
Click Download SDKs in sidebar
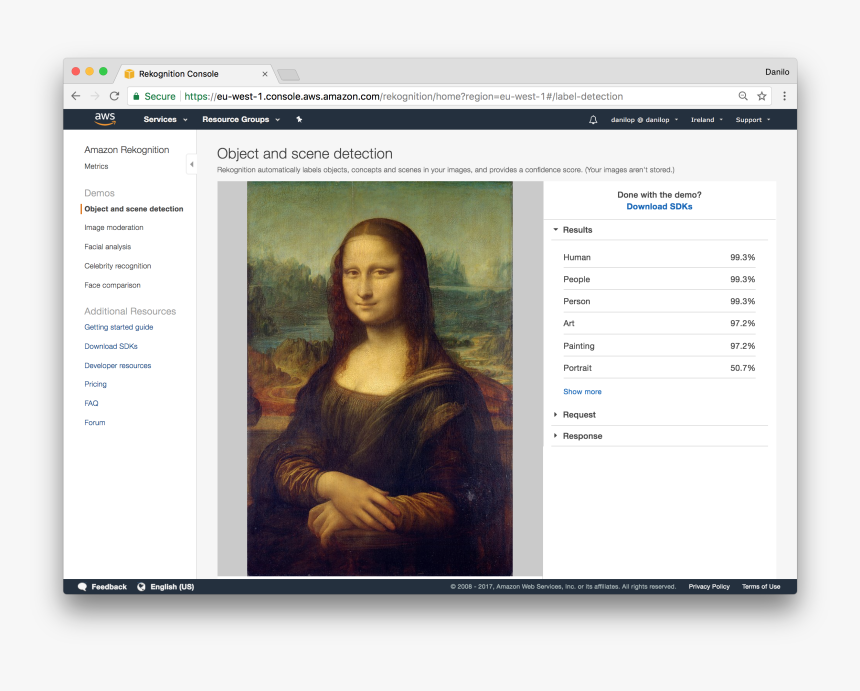(111, 346)
